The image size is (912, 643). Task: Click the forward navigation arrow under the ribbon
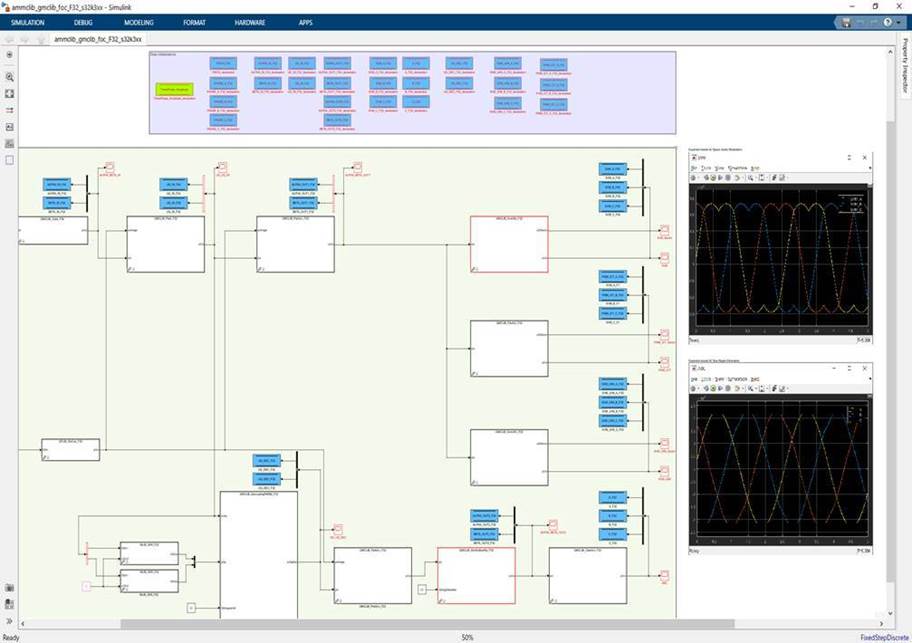tap(22, 40)
